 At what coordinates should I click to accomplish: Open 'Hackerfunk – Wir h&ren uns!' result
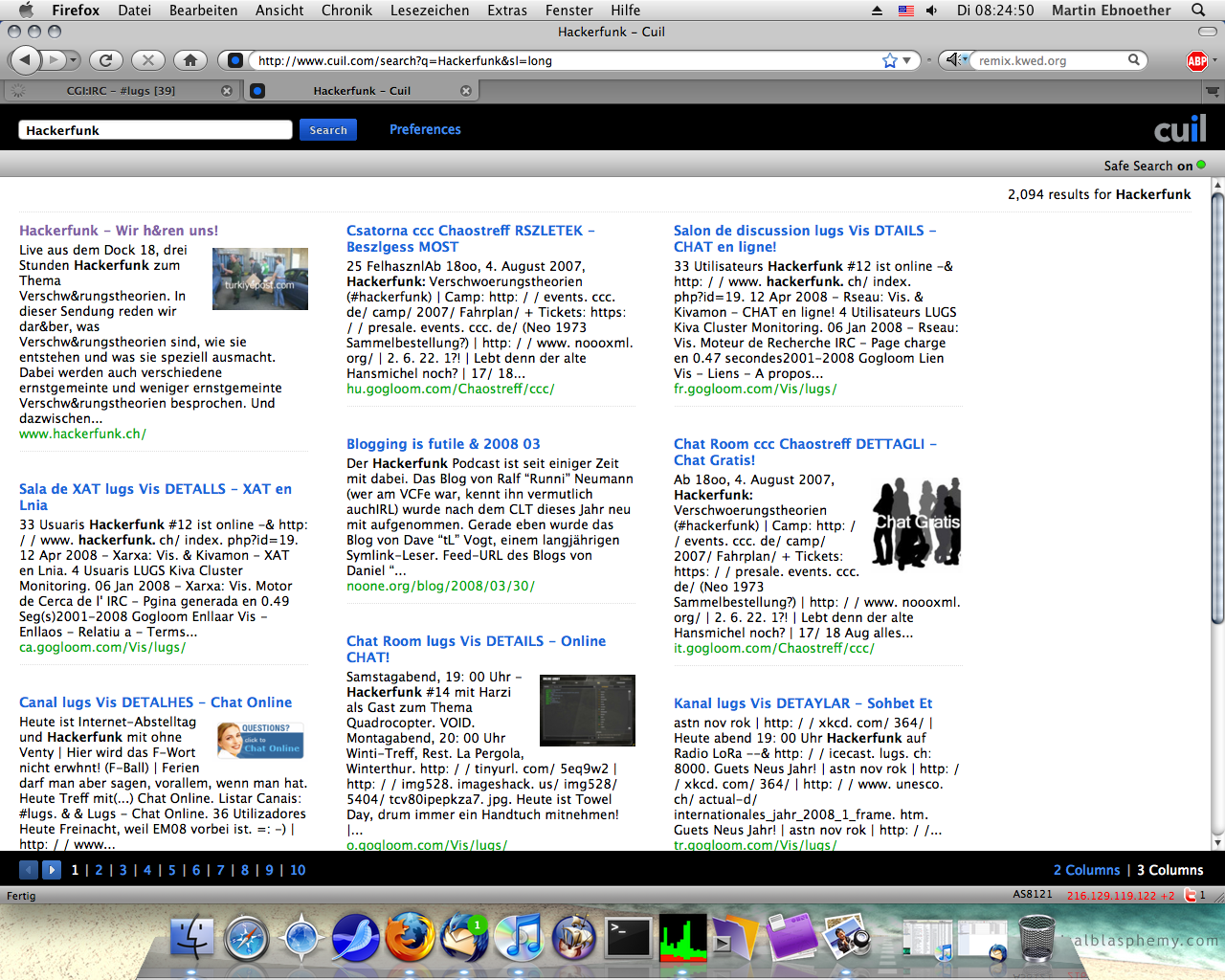tap(119, 231)
